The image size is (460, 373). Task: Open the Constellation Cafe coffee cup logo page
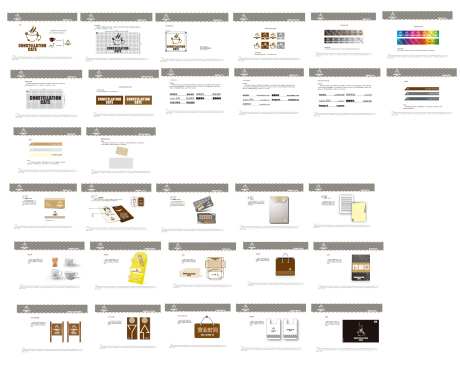pyautogui.click(x=42, y=37)
